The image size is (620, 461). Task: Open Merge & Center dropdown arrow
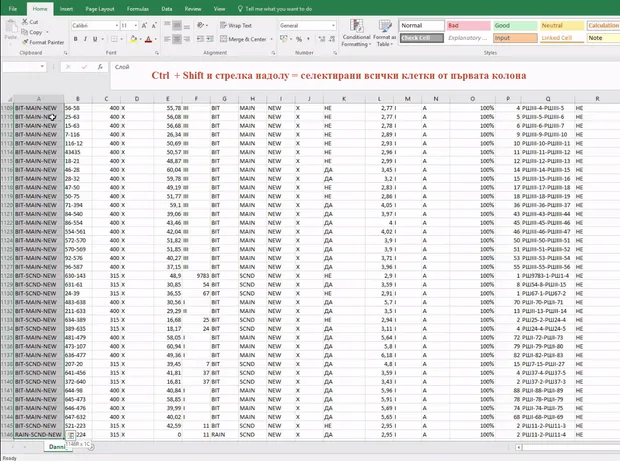click(272, 39)
